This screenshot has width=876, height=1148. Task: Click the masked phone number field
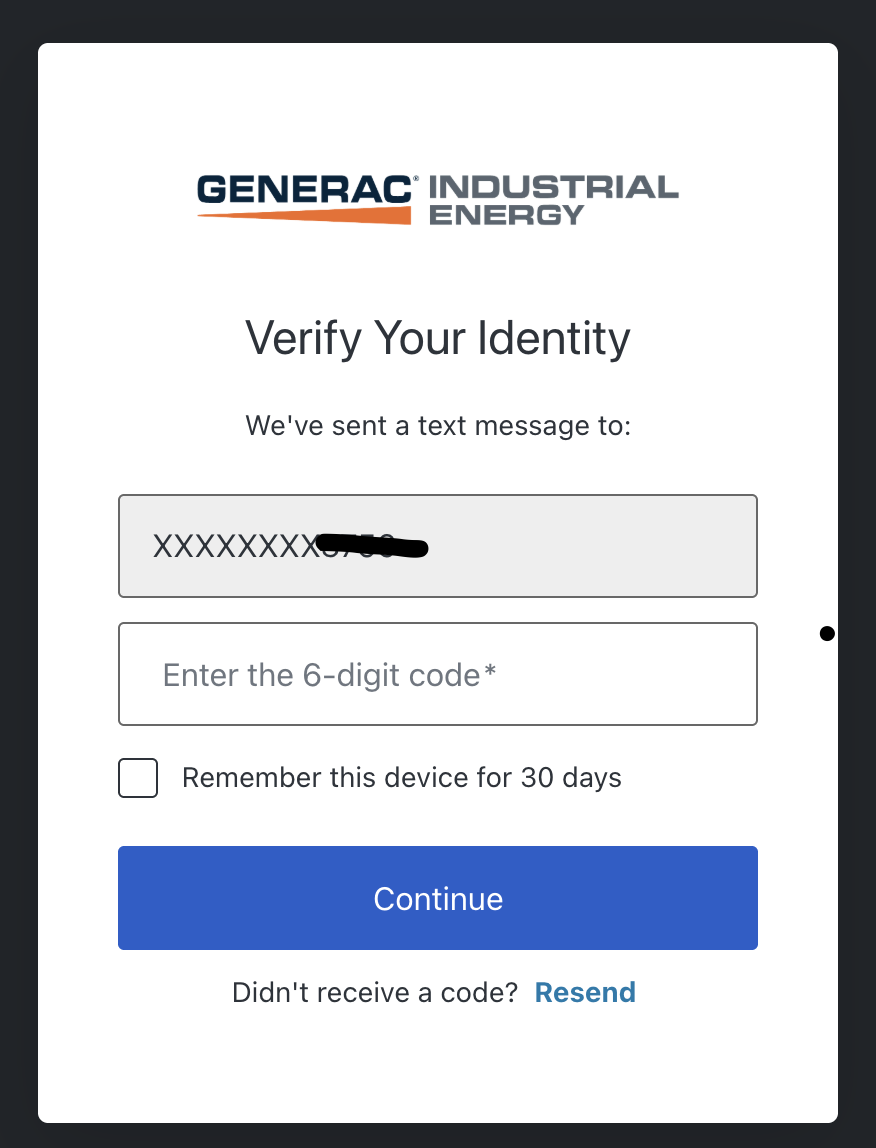click(x=600, y=546)
